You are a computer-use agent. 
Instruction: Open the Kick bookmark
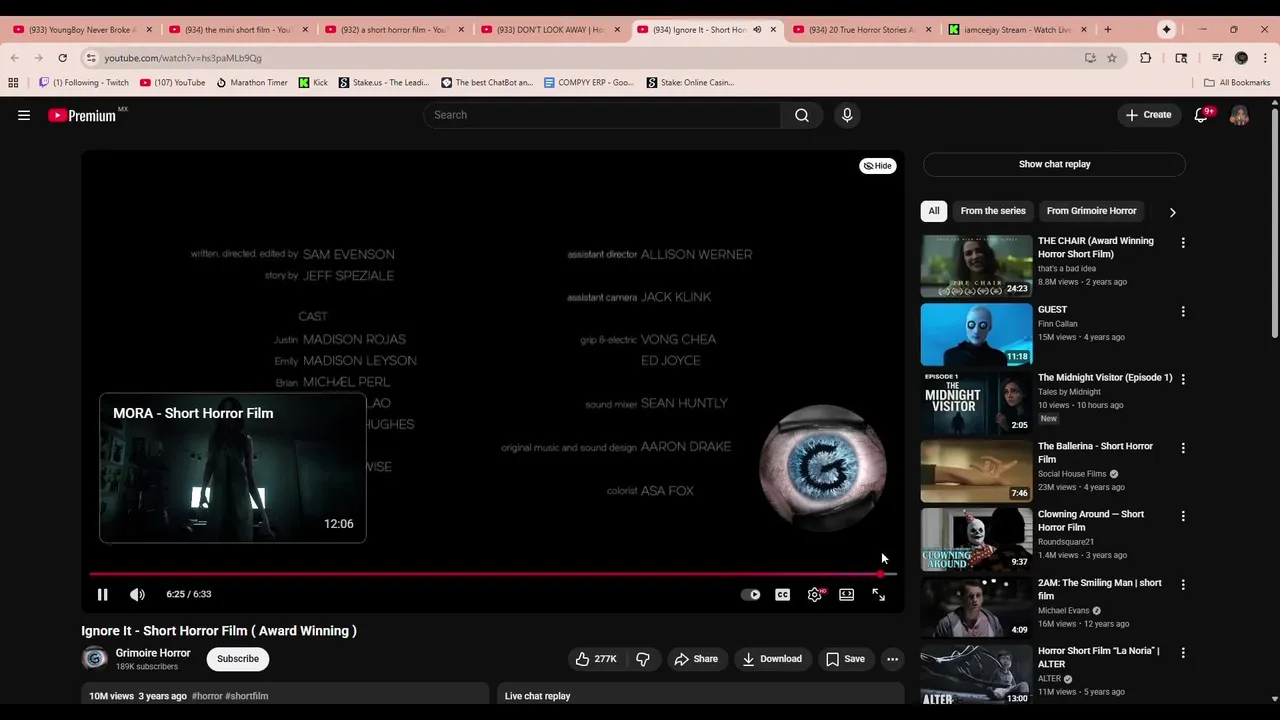tap(313, 82)
